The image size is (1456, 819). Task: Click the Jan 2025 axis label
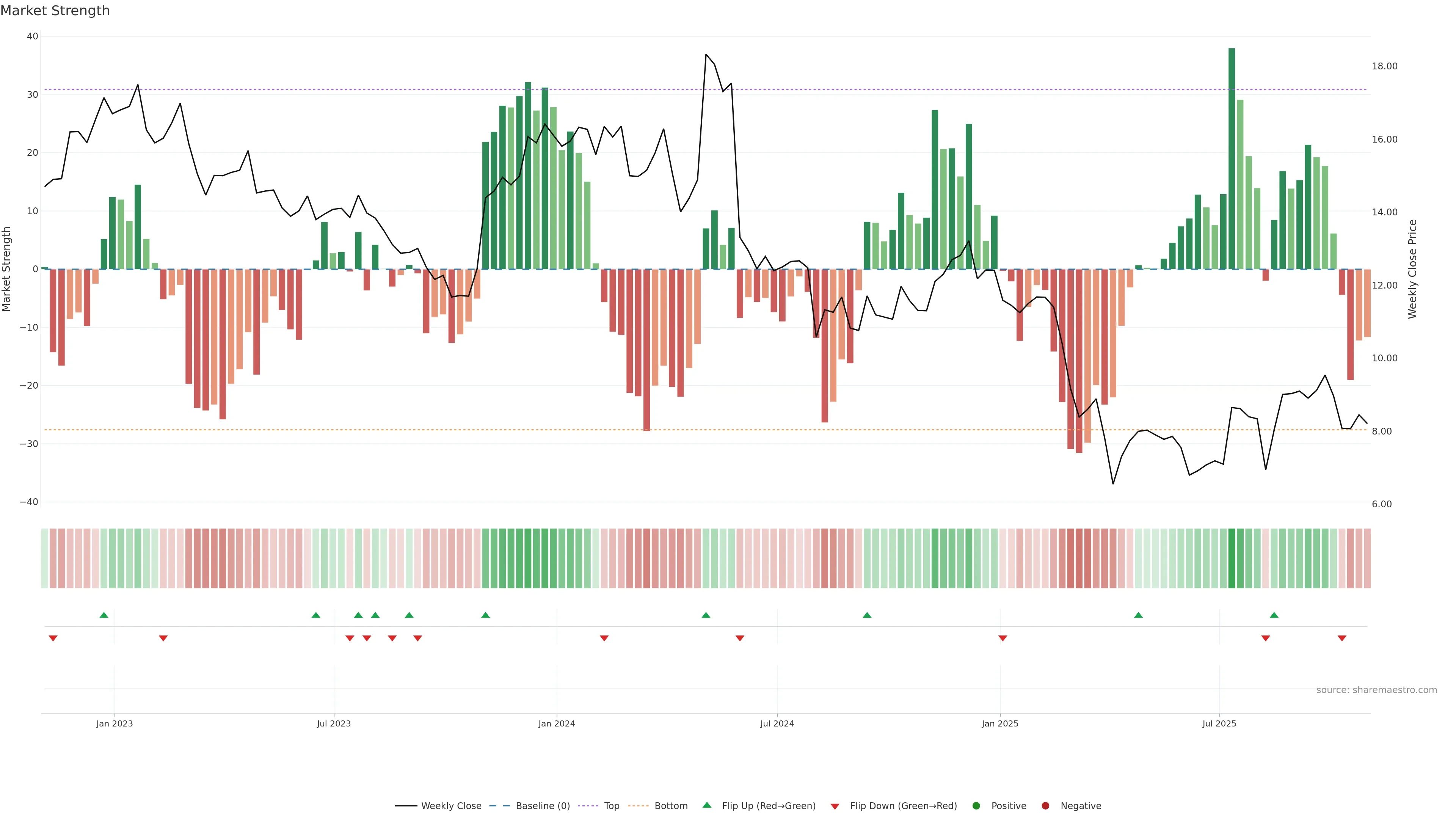(x=1000, y=723)
